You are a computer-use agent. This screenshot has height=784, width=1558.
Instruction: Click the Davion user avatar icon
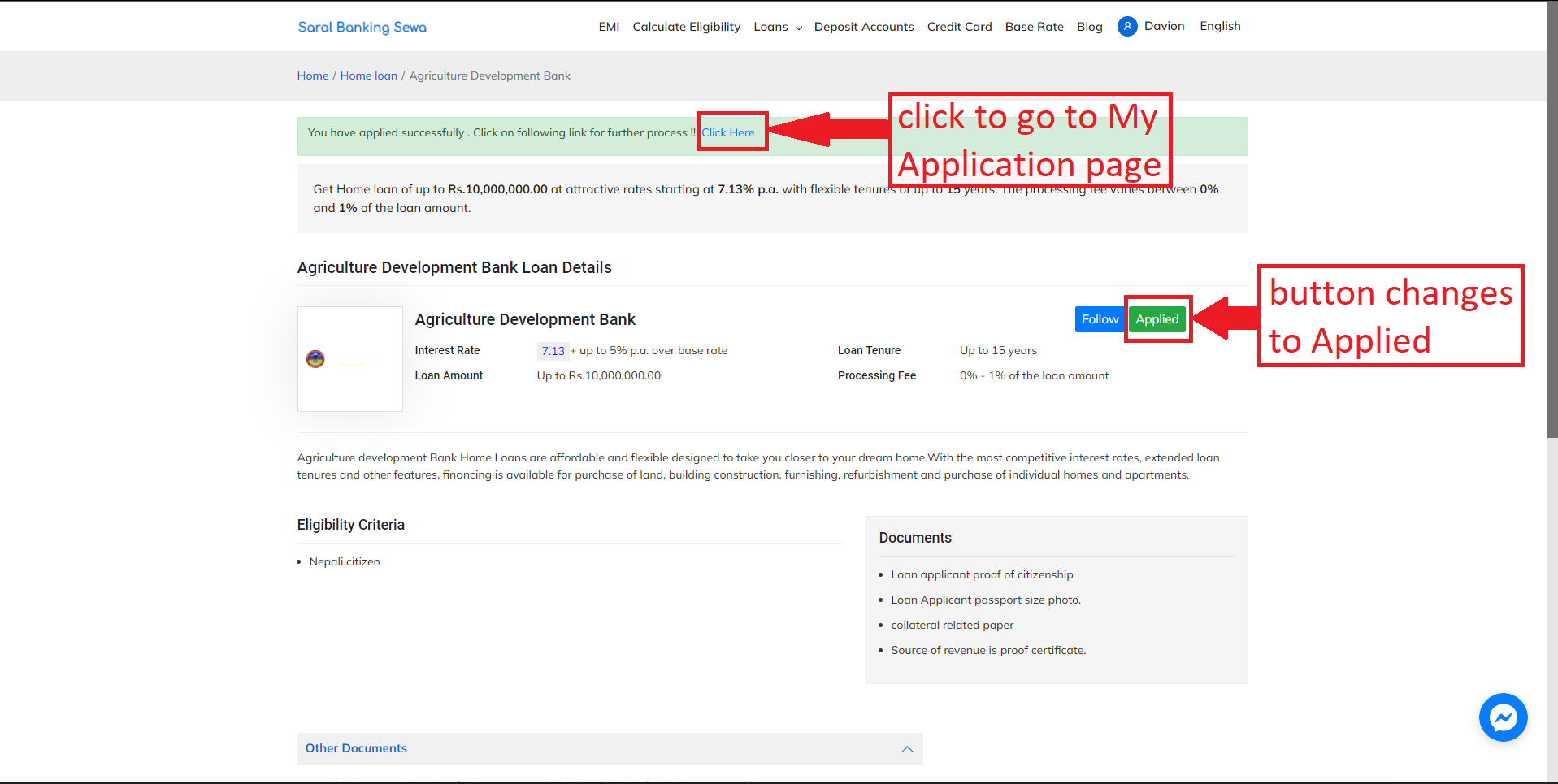[x=1127, y=27]
